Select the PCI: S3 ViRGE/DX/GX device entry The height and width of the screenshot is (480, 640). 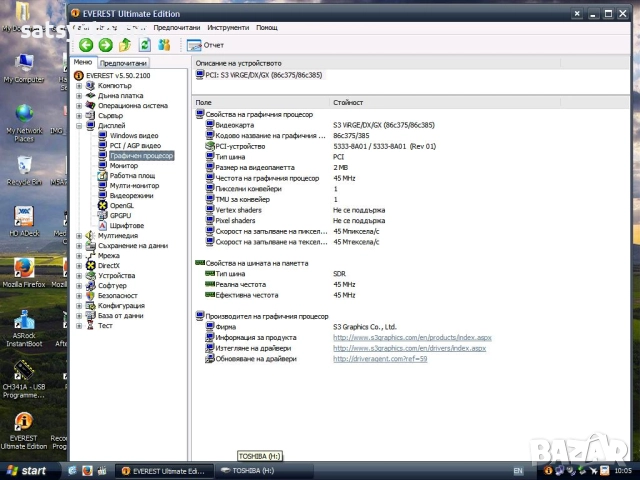click(x=264, y=75)
